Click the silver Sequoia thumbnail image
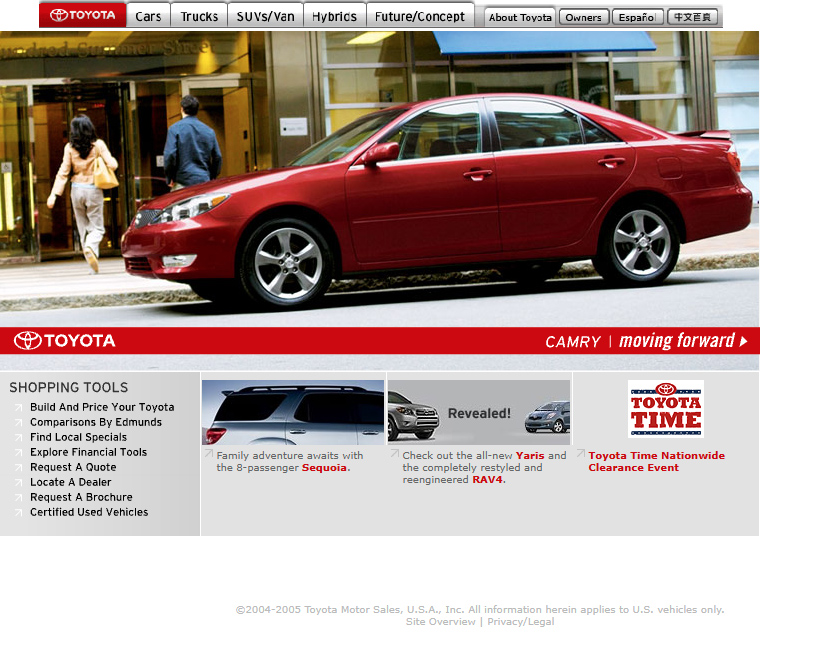Viewport: 830px width, 650px height. (293, 412)
